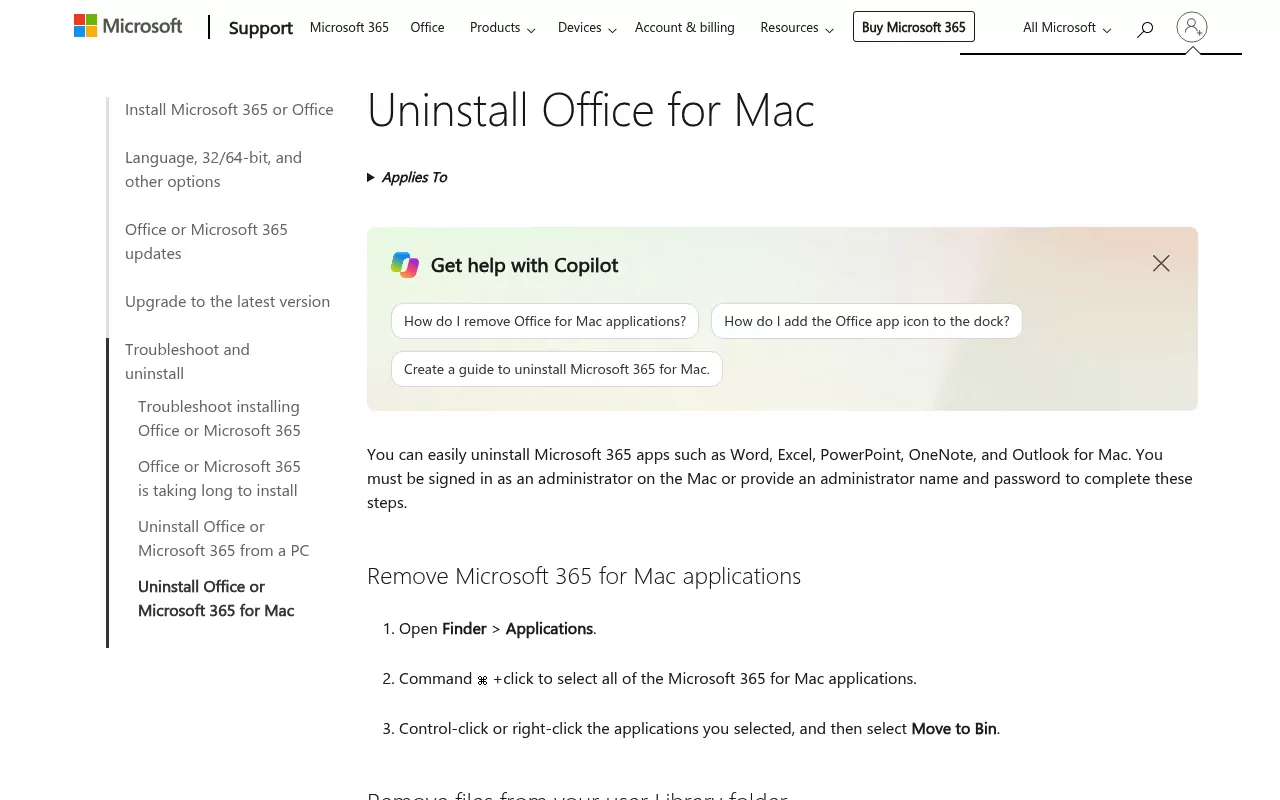Select Uninstall Office or Microsoft 365 for Mac
Image resolution: width=1280 pixels, height=800 pixels.
216,599
